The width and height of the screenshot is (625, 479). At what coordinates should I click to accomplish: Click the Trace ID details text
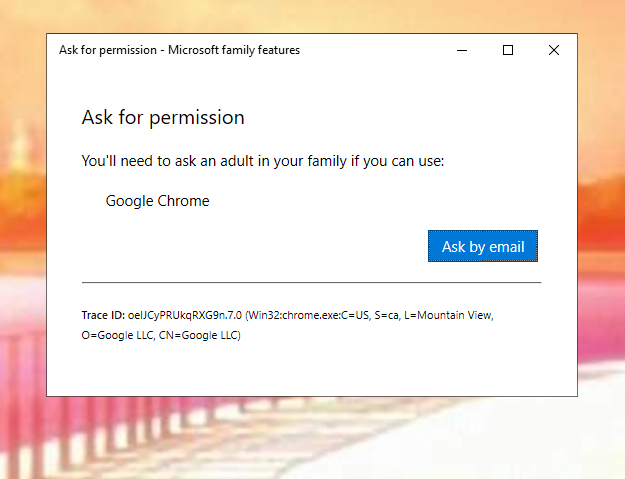287,325
